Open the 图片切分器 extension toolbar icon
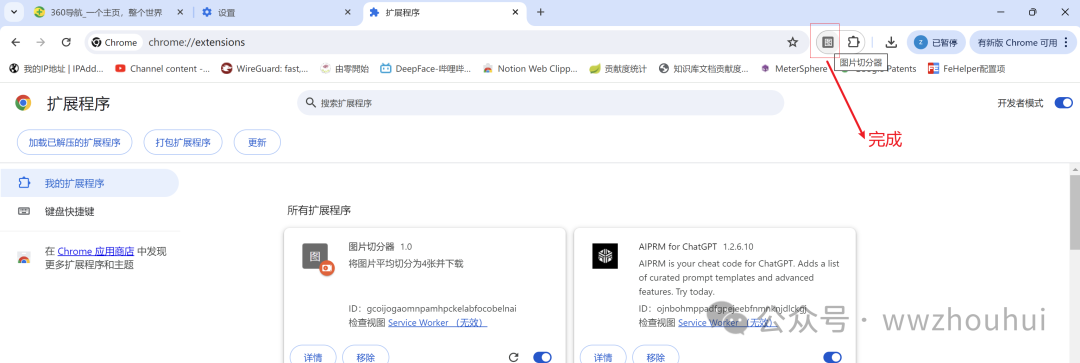Screen dimensions: 1080x363 [x=828, y=42]
